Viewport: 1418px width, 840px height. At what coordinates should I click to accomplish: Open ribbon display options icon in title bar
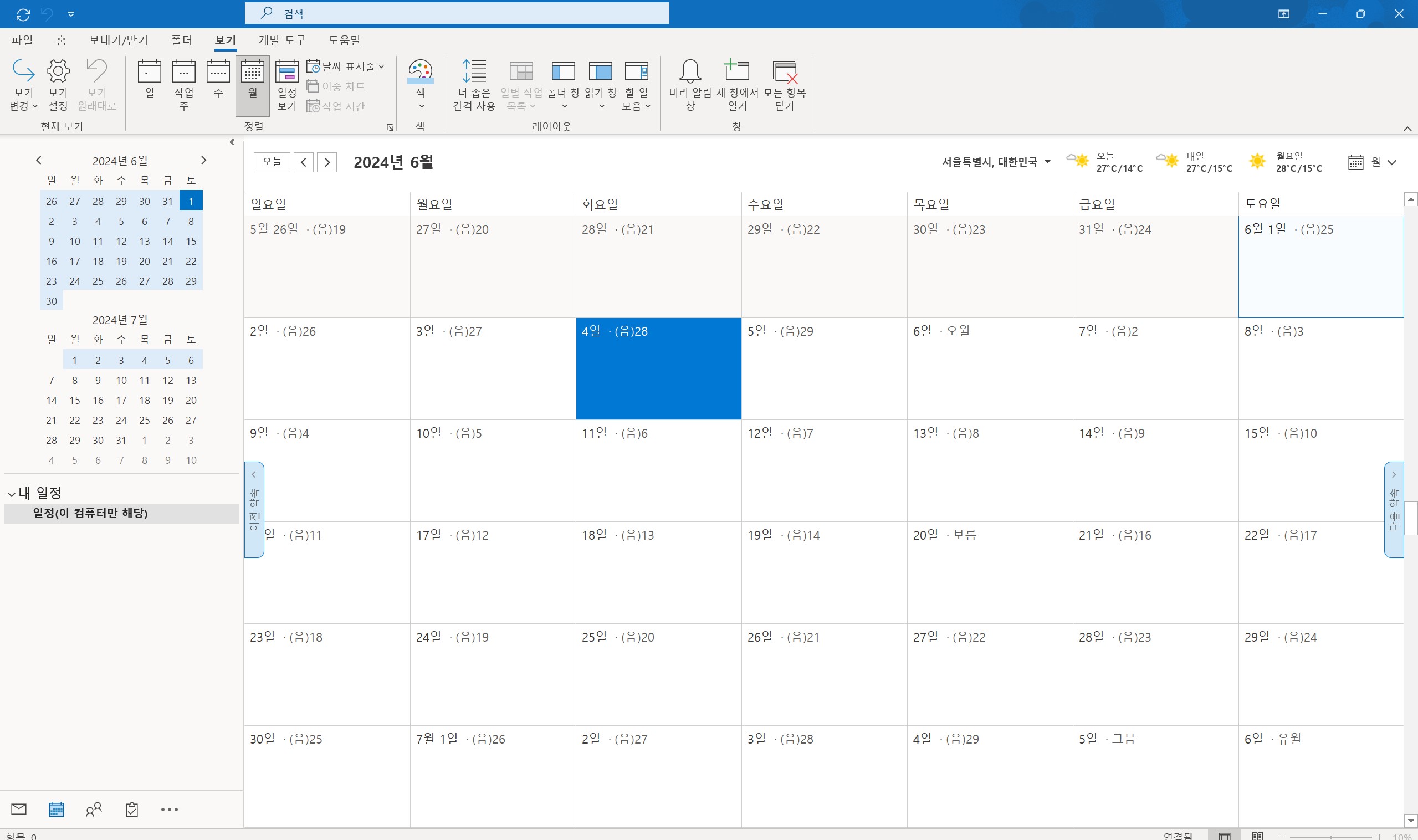[1284, 14]
